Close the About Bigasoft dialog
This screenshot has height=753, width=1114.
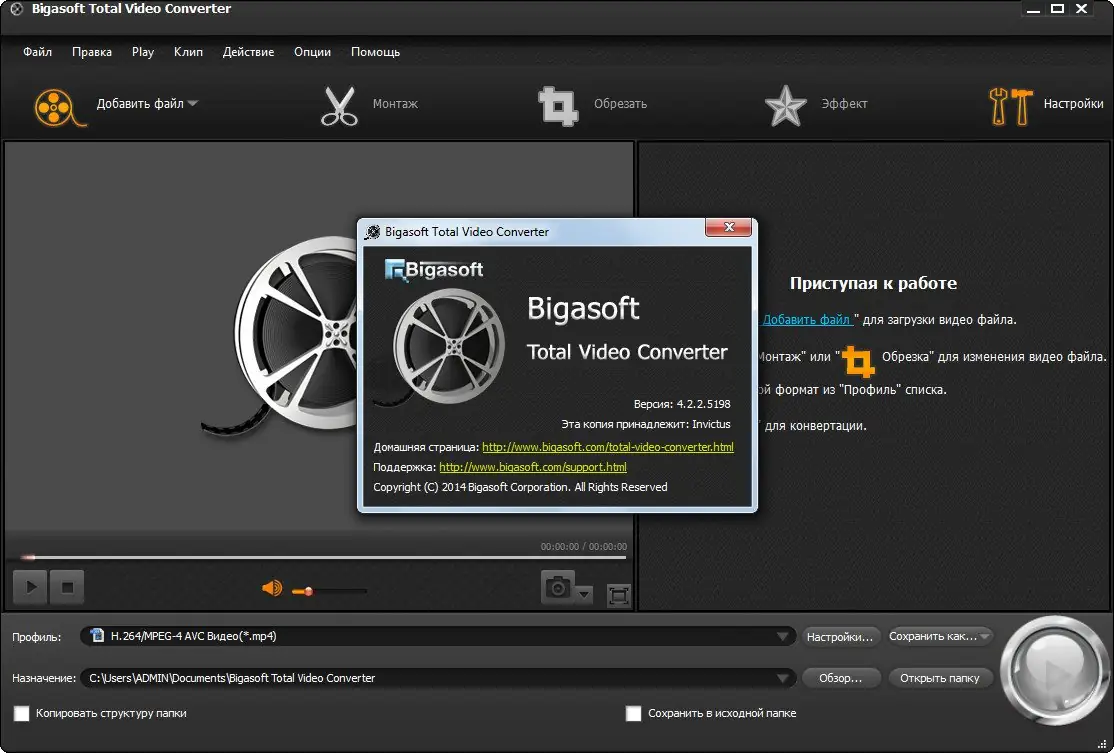728,227
